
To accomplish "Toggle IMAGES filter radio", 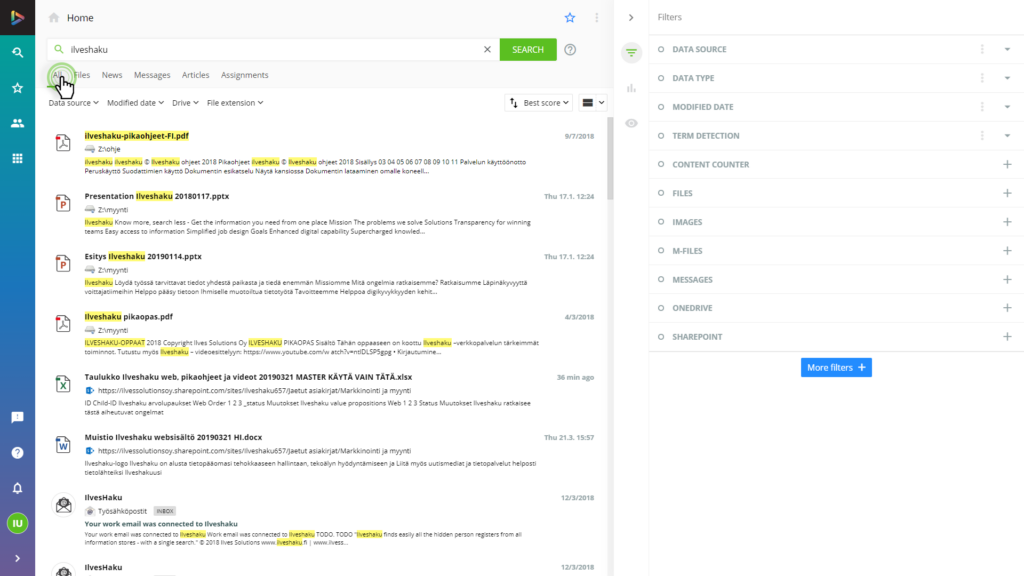I will coord(661,222).
